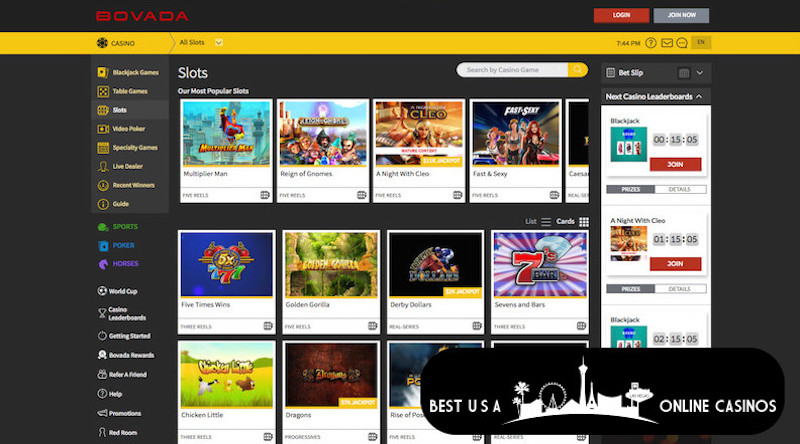
Task: Open the help question mark icon
Action: [x=651, y=43]
